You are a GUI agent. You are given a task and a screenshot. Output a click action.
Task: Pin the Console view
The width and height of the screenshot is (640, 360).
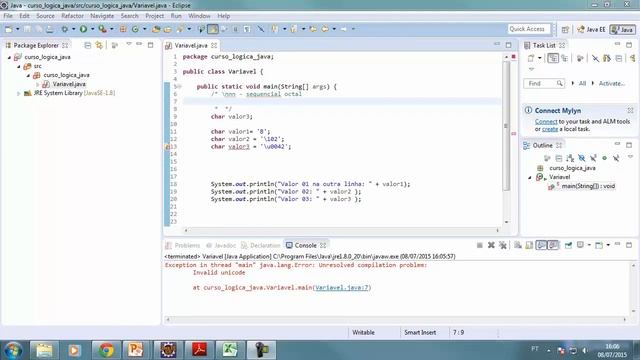568,245
